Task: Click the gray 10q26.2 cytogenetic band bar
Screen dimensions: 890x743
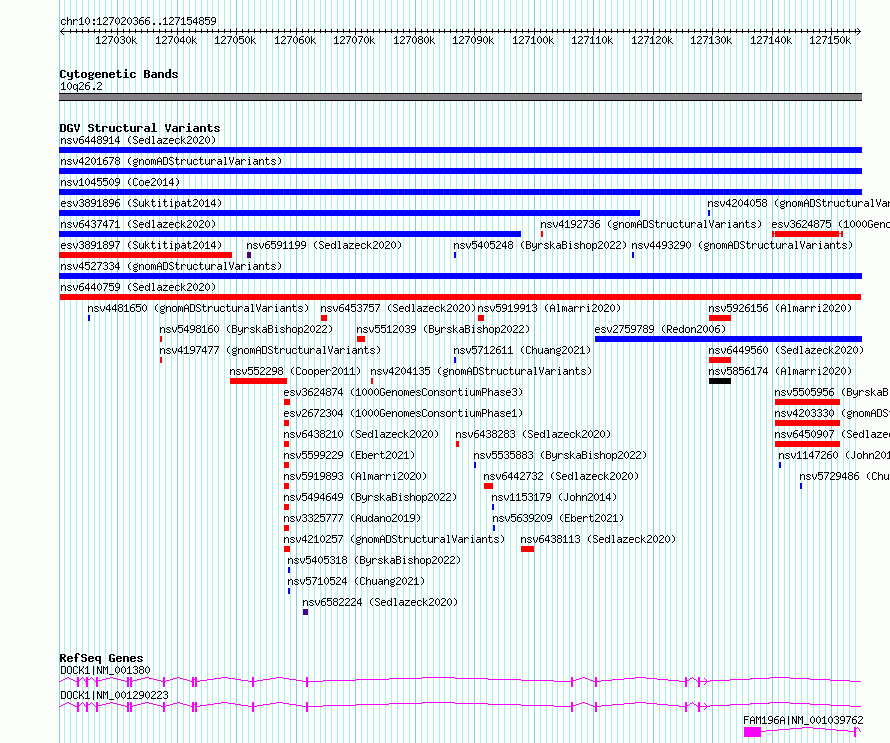Action: pos(460,97)
